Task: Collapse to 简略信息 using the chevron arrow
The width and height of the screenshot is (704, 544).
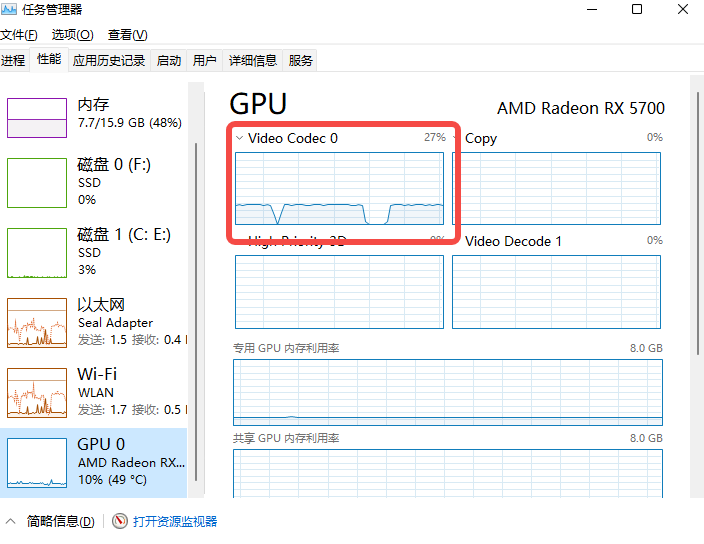Action: click(x=11, y=521)
